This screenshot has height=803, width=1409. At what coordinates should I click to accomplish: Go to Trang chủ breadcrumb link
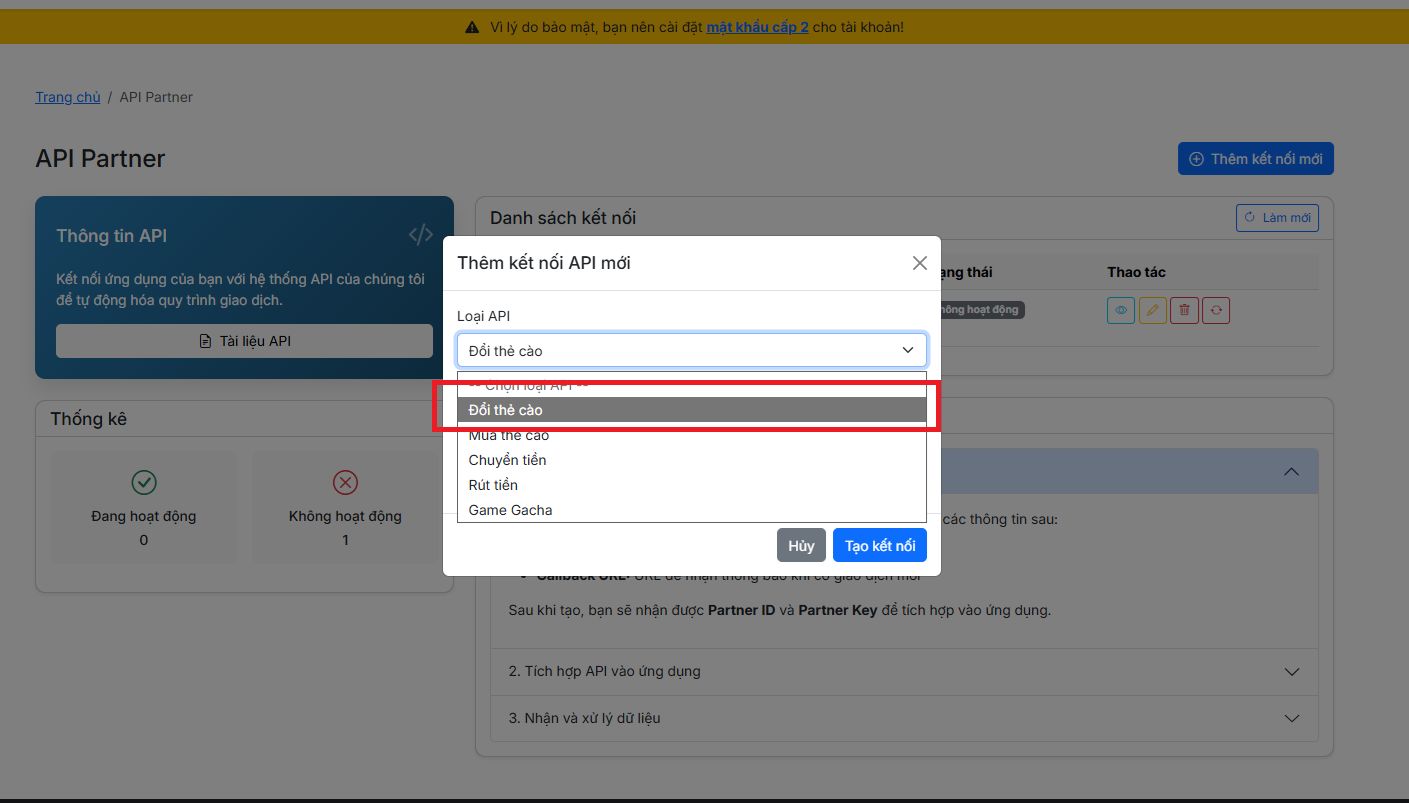[68, 97]
